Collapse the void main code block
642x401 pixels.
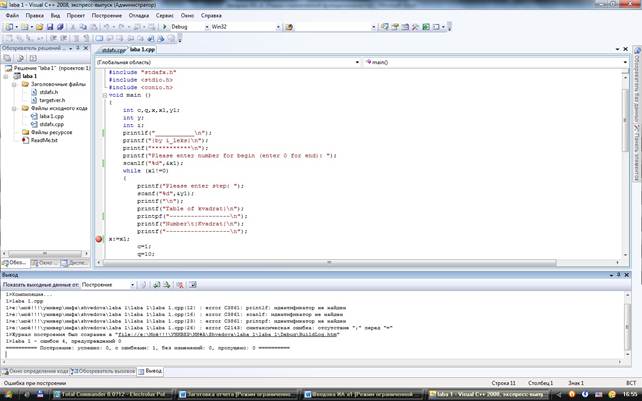pyautogui.click(x=104, y=95)
